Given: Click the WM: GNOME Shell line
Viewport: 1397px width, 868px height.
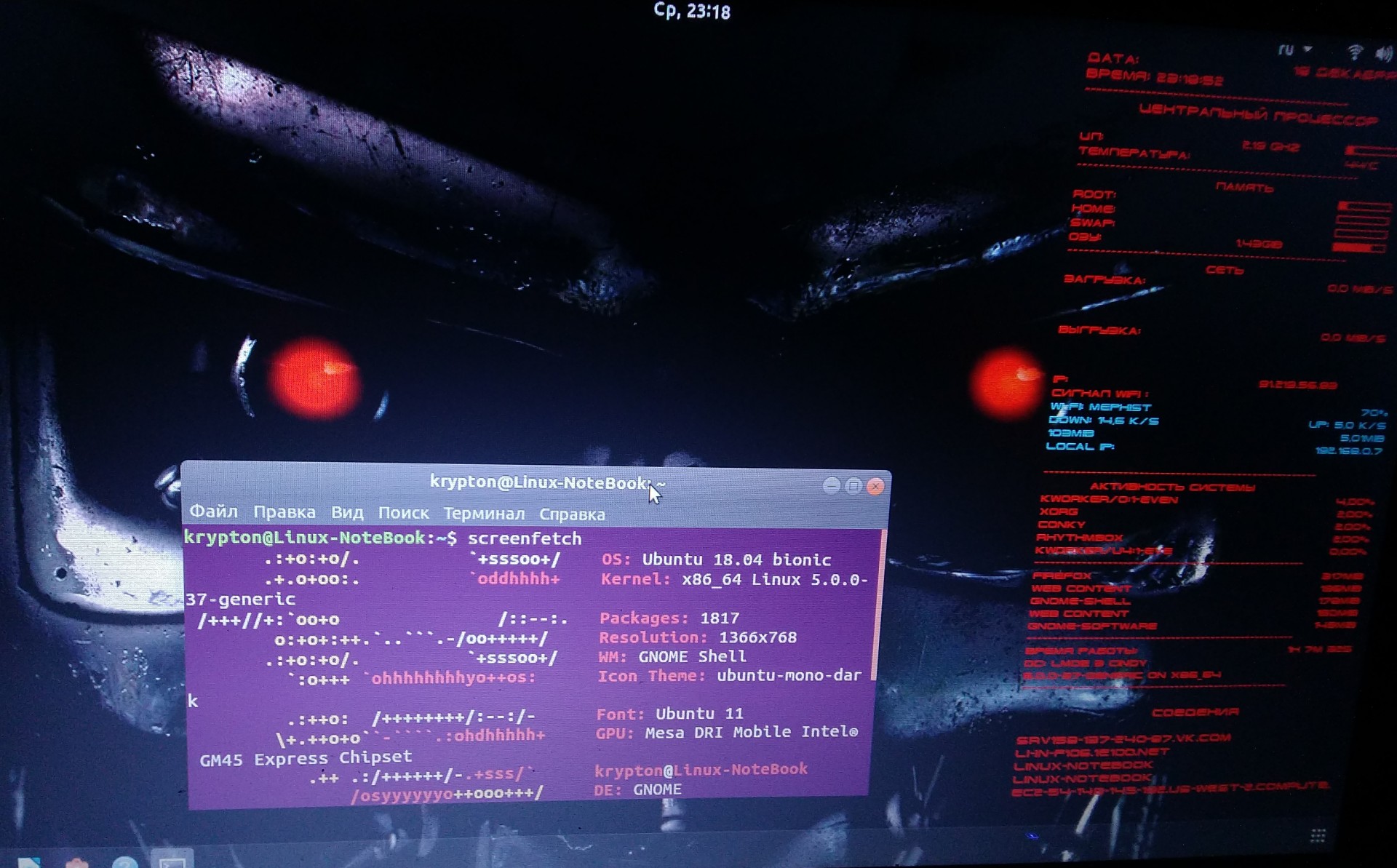Looking at the screenshot, I should pos(672,656).
